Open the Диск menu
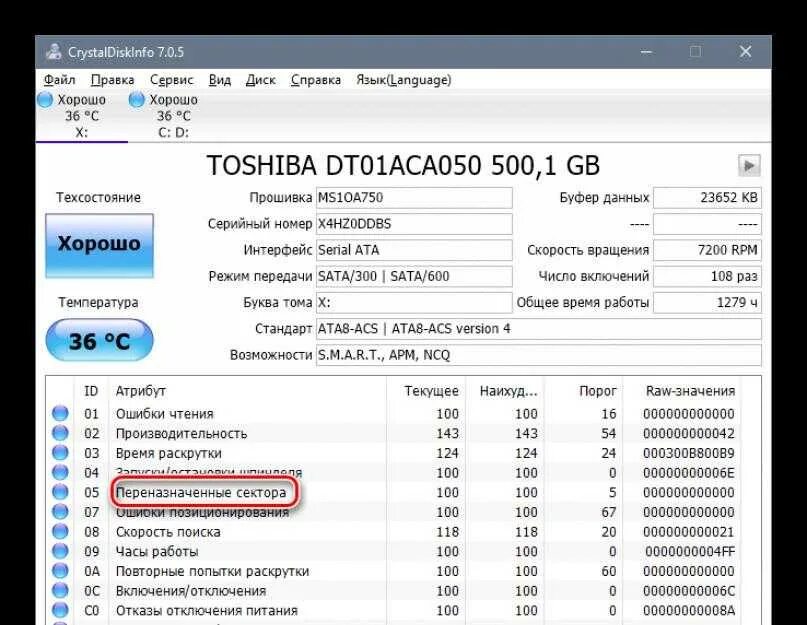 point(260,80)
